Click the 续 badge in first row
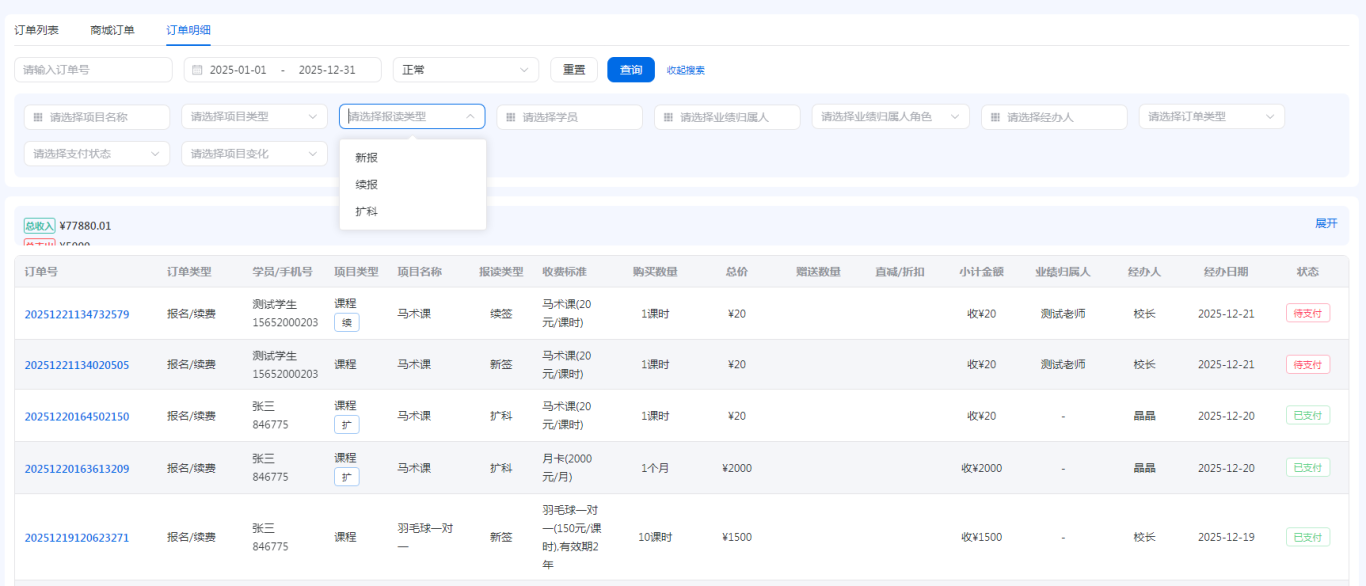Viewport: 1366px width, 586px height. pyautogui.click(x=346, y=322)
